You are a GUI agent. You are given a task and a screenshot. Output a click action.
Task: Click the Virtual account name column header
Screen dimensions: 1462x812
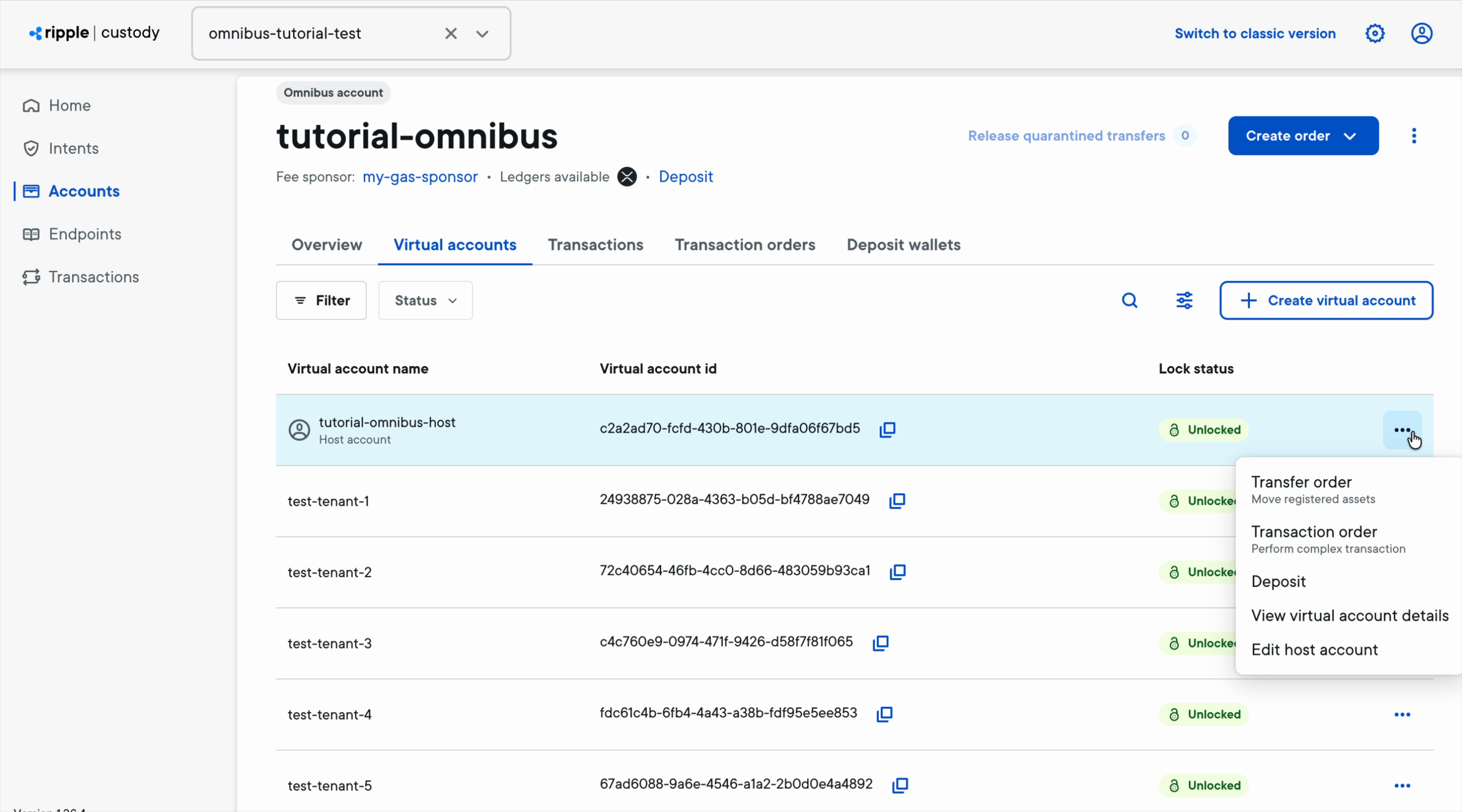coord(357,369)
